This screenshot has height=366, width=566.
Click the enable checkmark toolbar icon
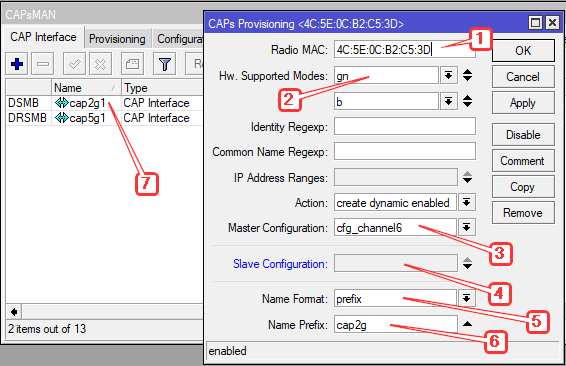(74, 64)
